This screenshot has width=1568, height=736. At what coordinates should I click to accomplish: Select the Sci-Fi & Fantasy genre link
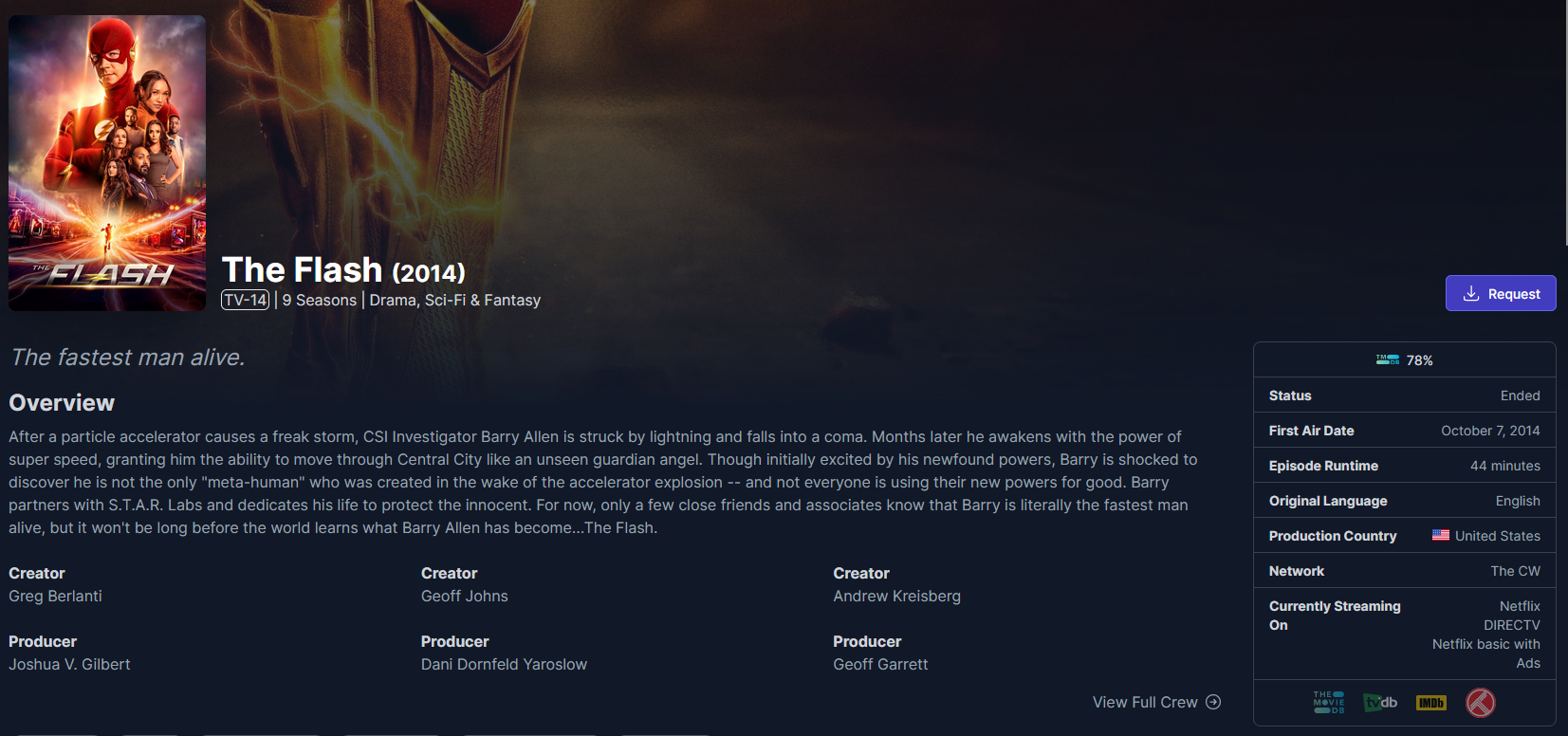(x=483, y=300)
